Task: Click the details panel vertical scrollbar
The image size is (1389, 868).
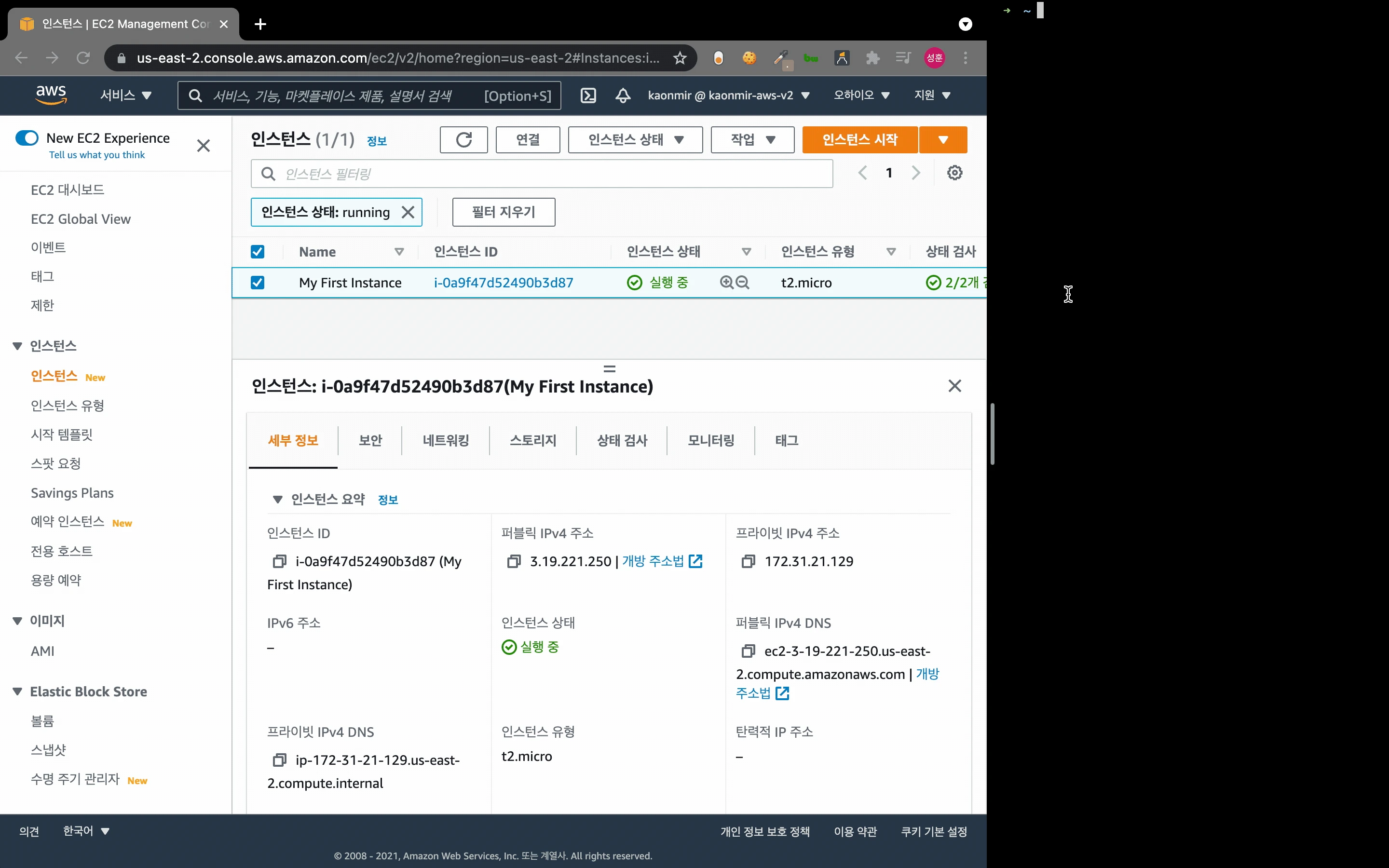Action: tap(992, 434)
